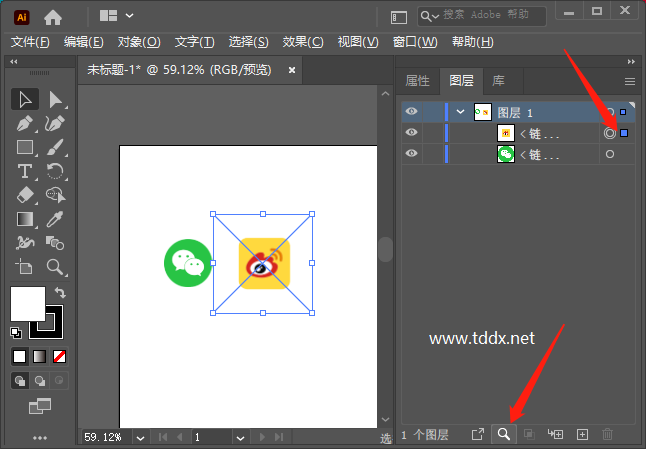Open the Layers panel options menu
The height and width of the screenshot is (449, 646).
tap(630, 82)
